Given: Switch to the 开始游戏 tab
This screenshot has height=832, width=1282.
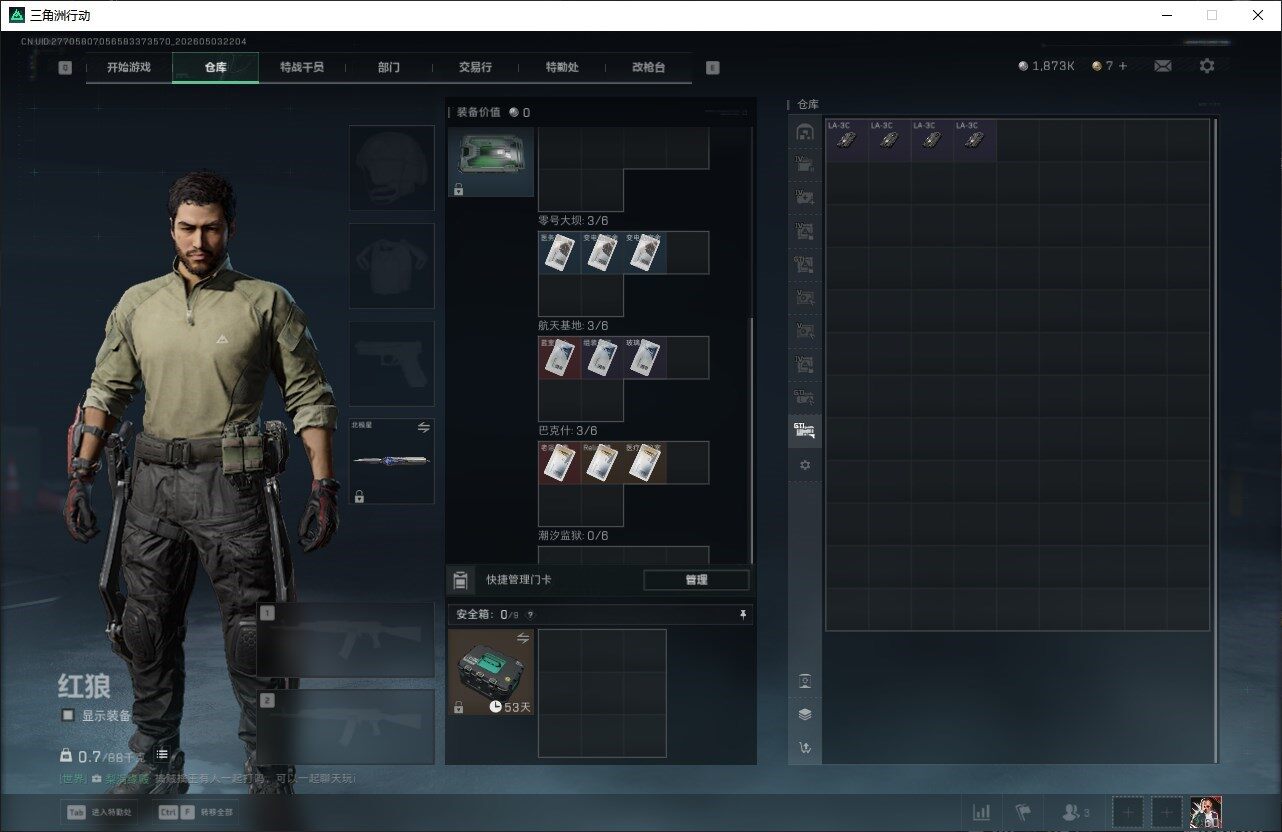Looking at the screenshot, I should click(x=129, y=67).
